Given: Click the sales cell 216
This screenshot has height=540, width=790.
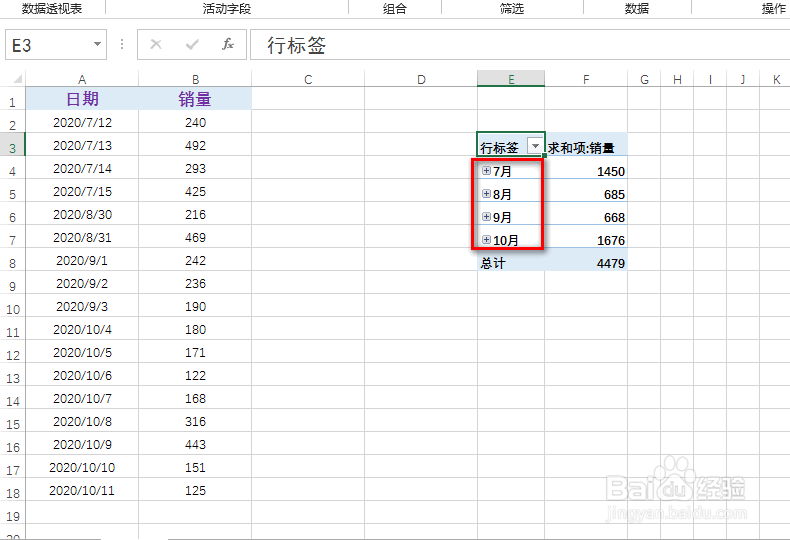Looking at the screenshot, I should 195,214.
